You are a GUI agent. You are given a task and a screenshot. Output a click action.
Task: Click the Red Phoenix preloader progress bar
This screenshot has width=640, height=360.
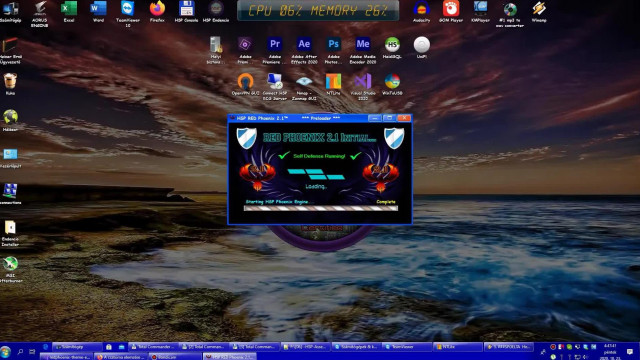coord(320,208)
